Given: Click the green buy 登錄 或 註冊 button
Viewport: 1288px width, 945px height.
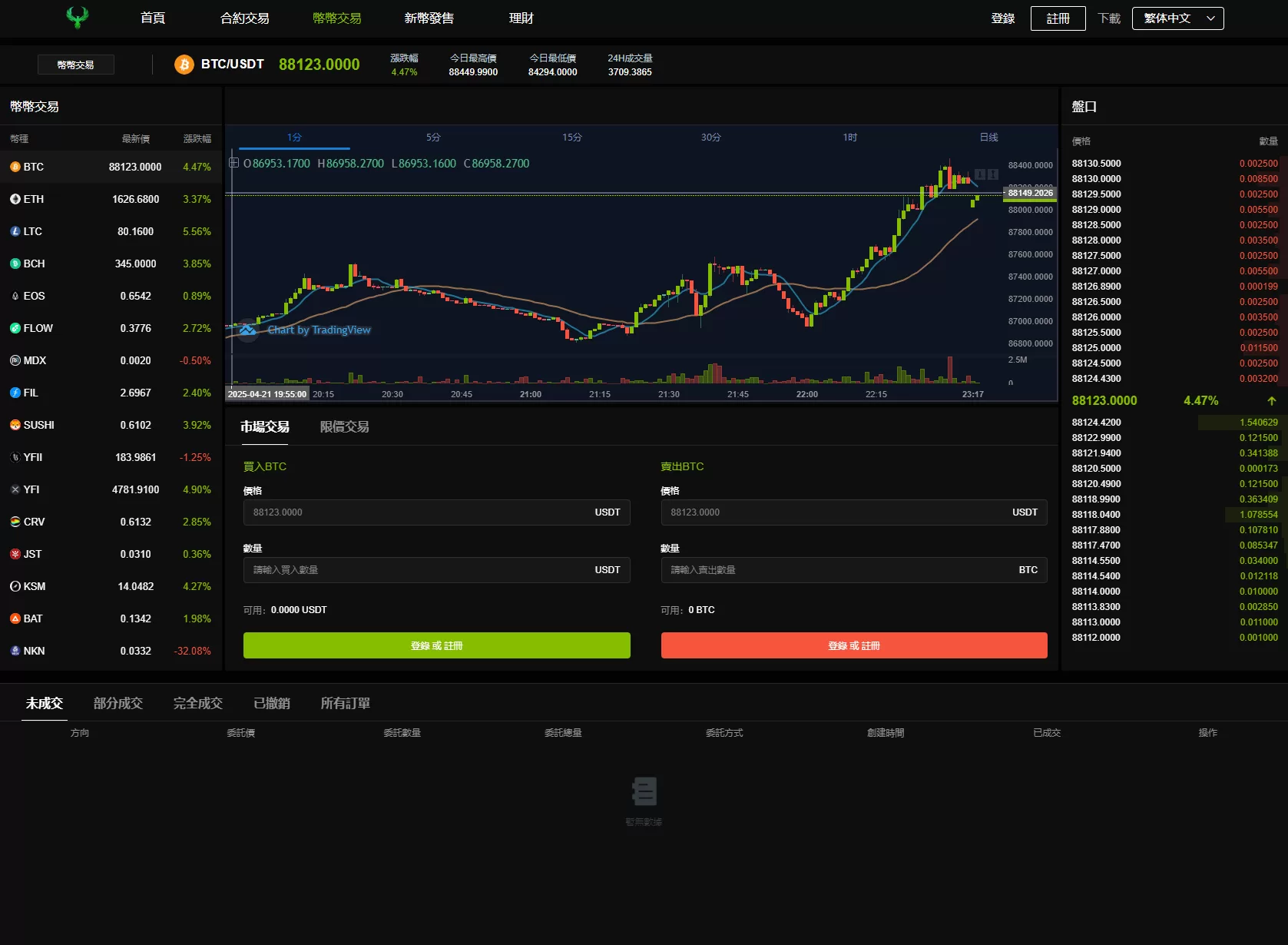Looking at the screenshot, I should [436, 645].
